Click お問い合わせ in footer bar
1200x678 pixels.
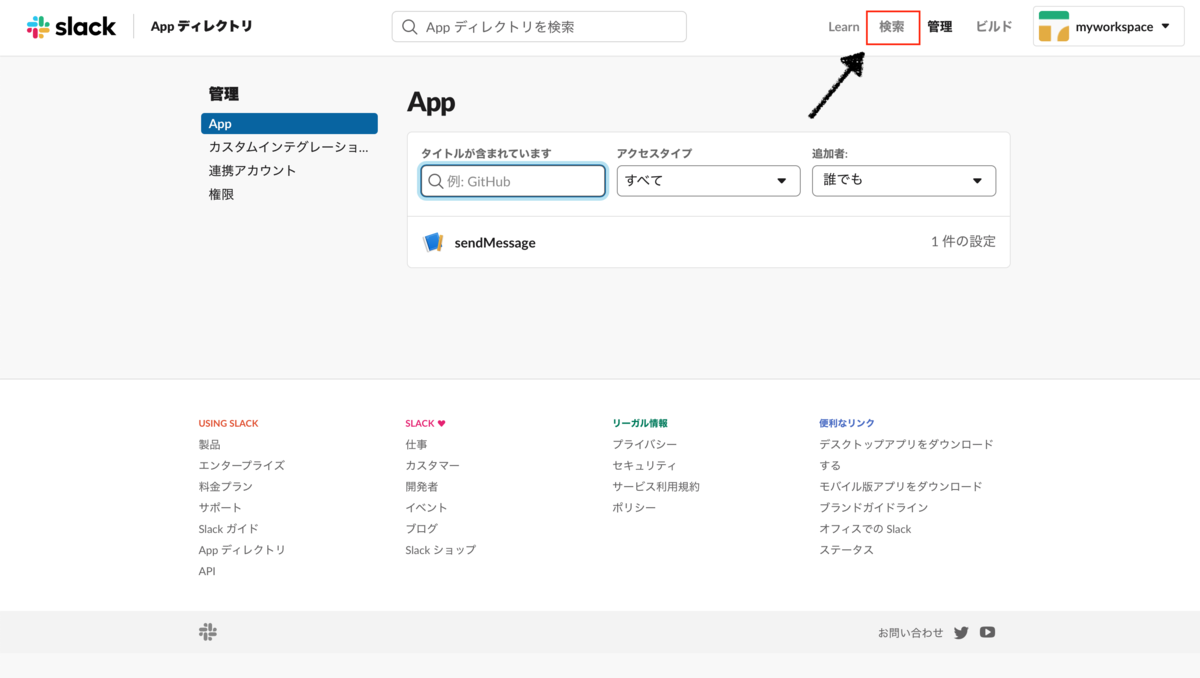pyautogui.click(x=910, y=632)
